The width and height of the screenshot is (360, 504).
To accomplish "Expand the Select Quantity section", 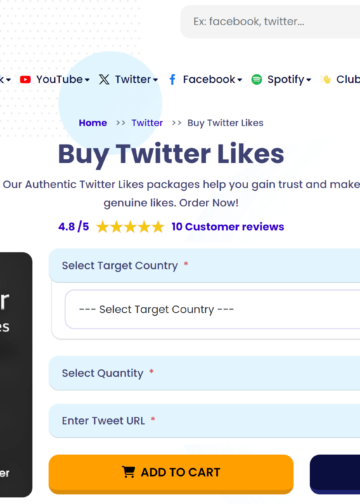I will pyautogui.click(x=204, y=373).
